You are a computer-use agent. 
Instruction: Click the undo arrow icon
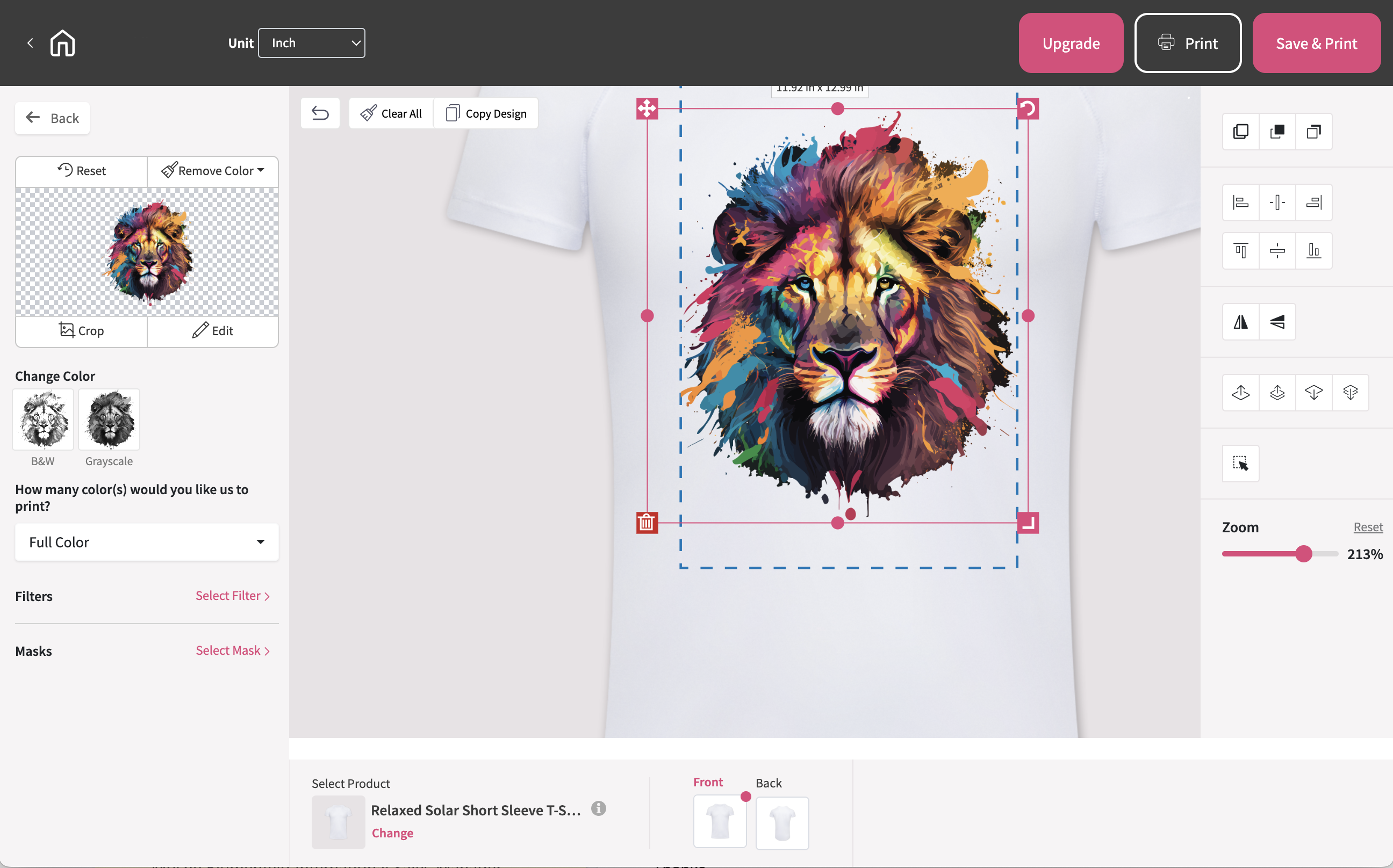point(320,113)
